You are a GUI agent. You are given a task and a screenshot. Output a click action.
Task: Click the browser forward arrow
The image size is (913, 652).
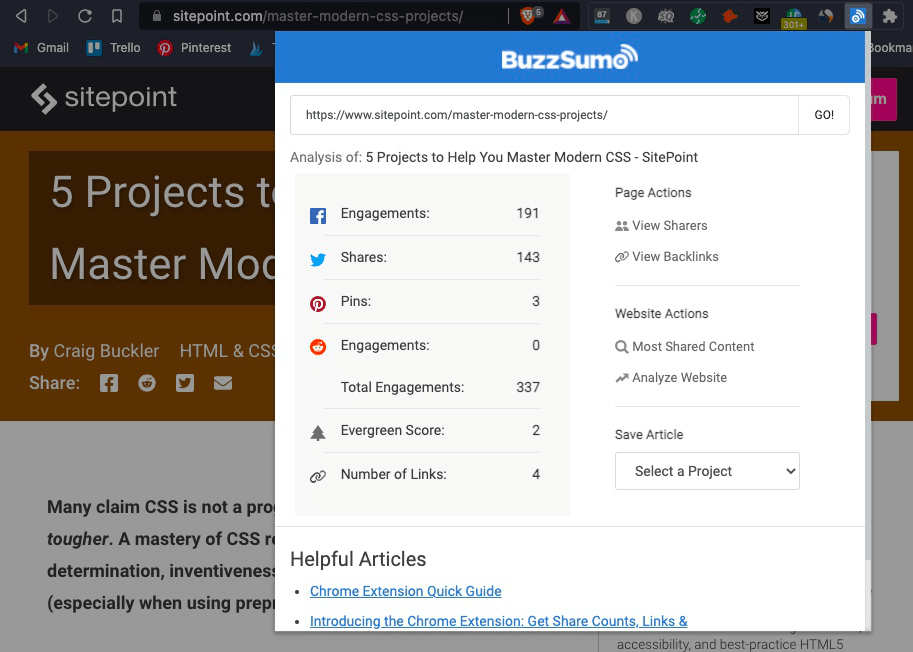pyautogui.click(x=53, y=16)
